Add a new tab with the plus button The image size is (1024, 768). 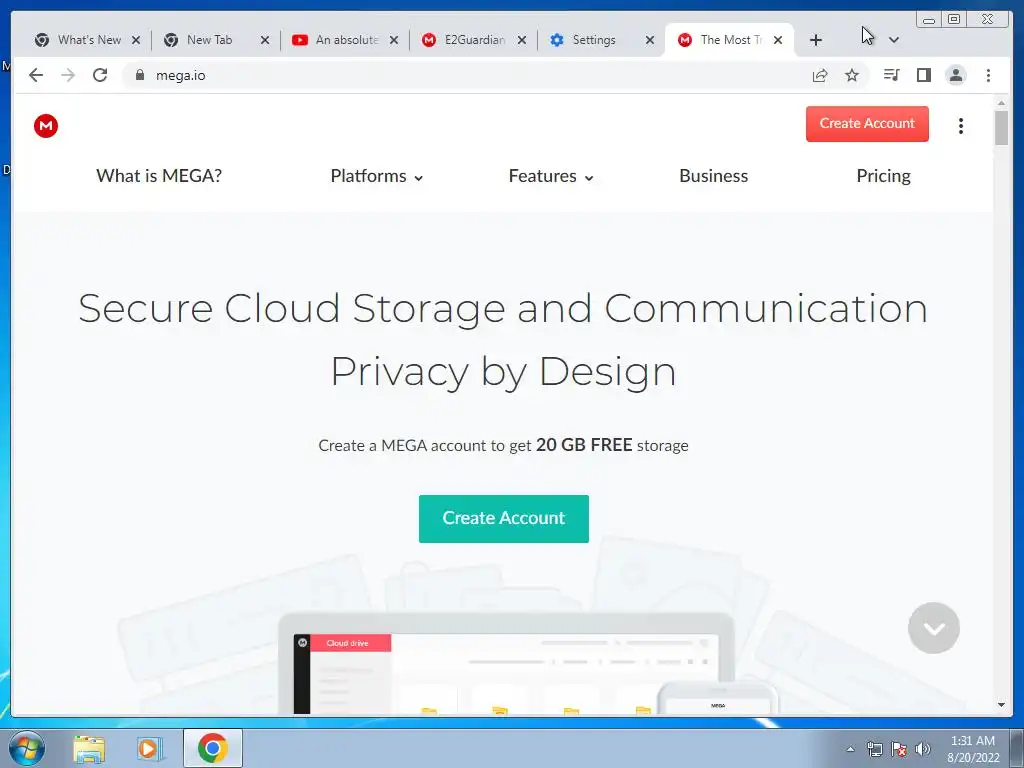[815, 40]
